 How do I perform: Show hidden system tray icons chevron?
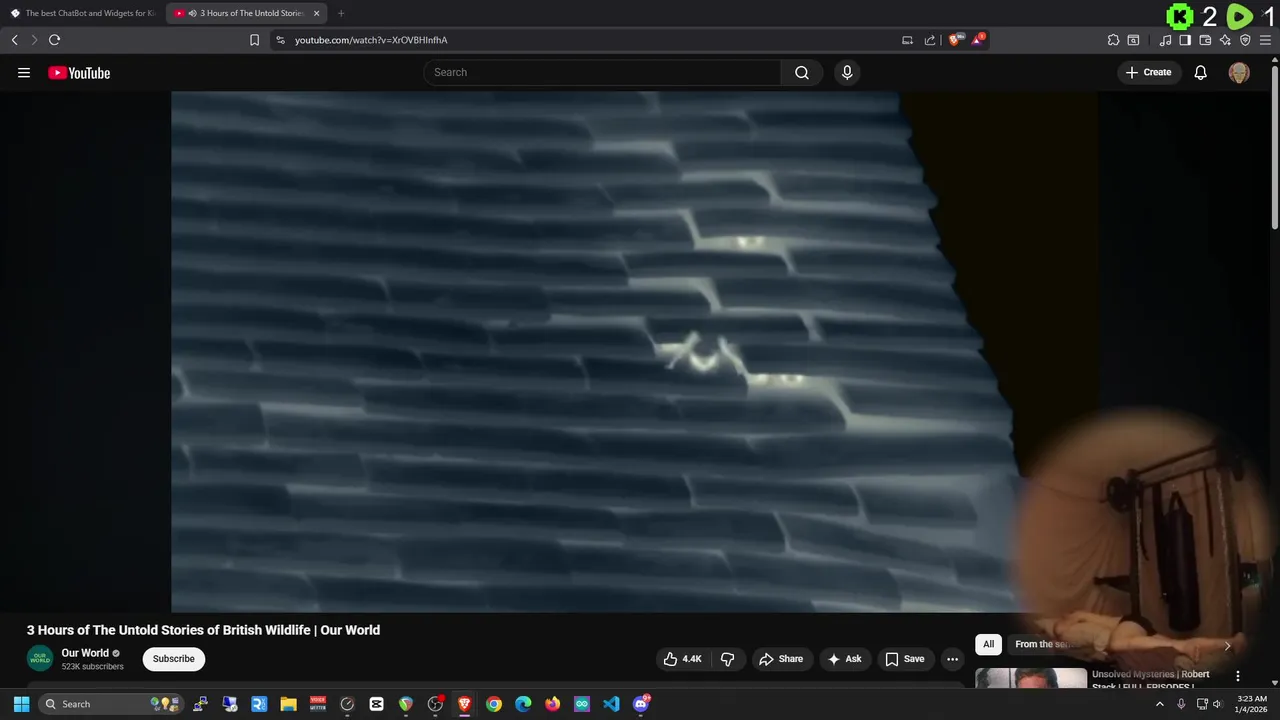1160,704
